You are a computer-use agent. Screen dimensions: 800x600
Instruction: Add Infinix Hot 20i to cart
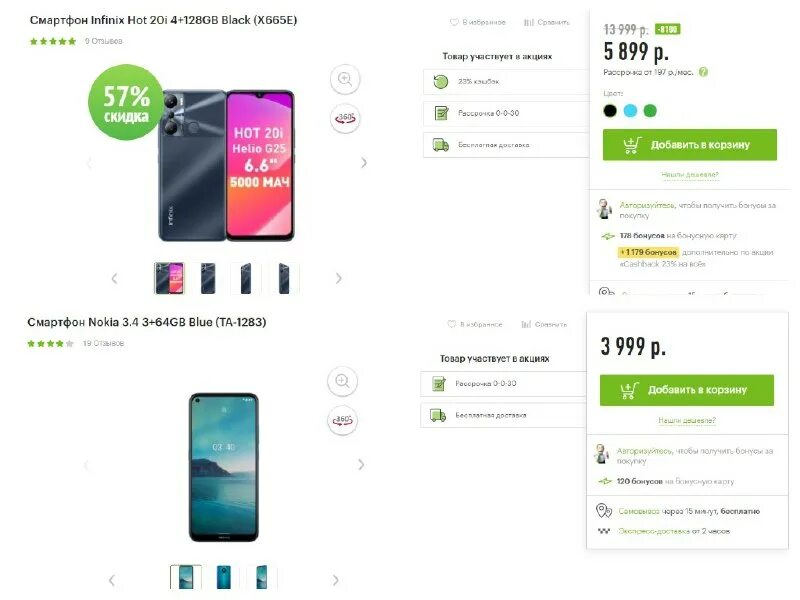click(690, 145)
